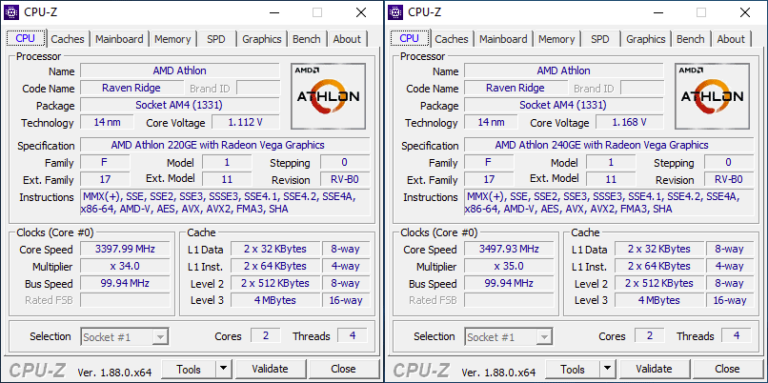The image size is (768, 383).
Task: Click Multiplier field showing x 34.0
Action: click(125, 266)
